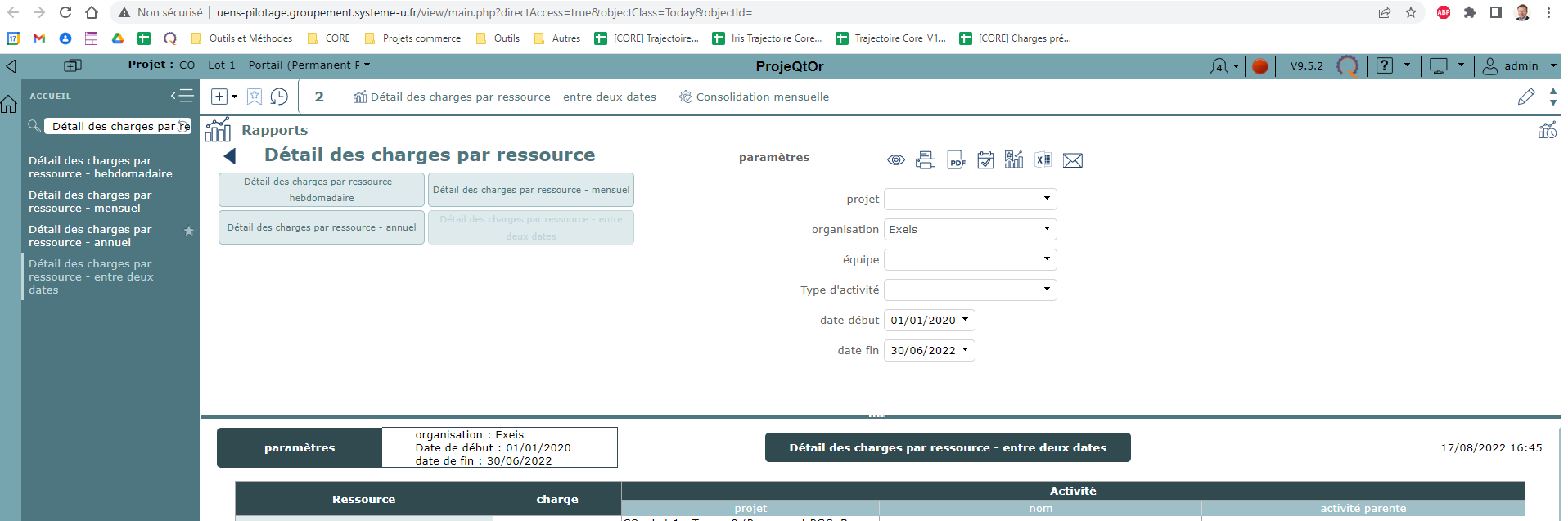
Task: Bookmark this page with browser star
Action: (x=1411, y=12)
